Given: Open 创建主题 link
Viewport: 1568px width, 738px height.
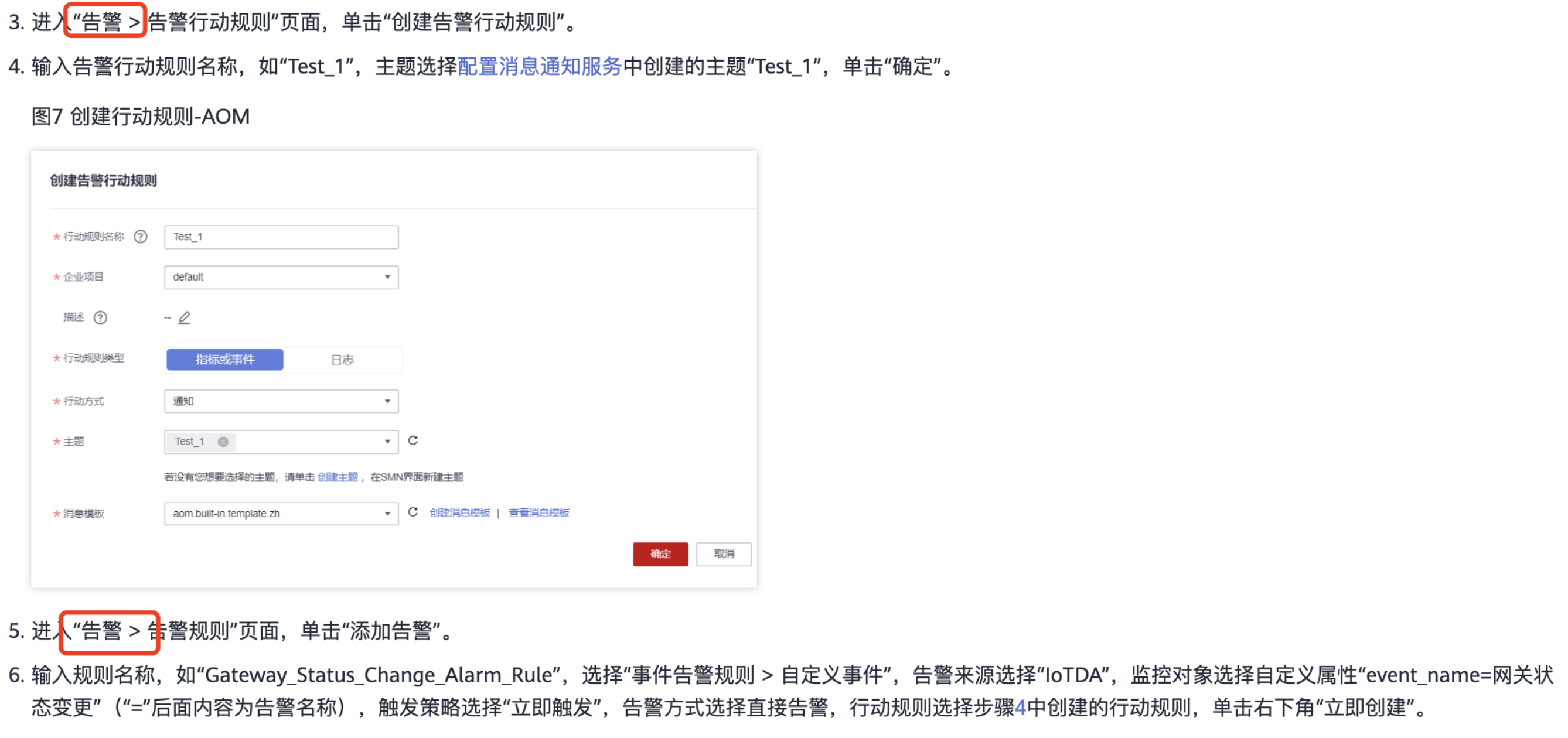Looking at the screenshot, I should point(338,477).
